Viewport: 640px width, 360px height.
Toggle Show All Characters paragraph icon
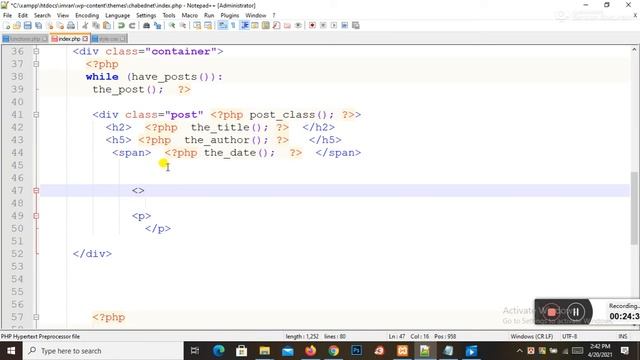[x=233, y=25]
